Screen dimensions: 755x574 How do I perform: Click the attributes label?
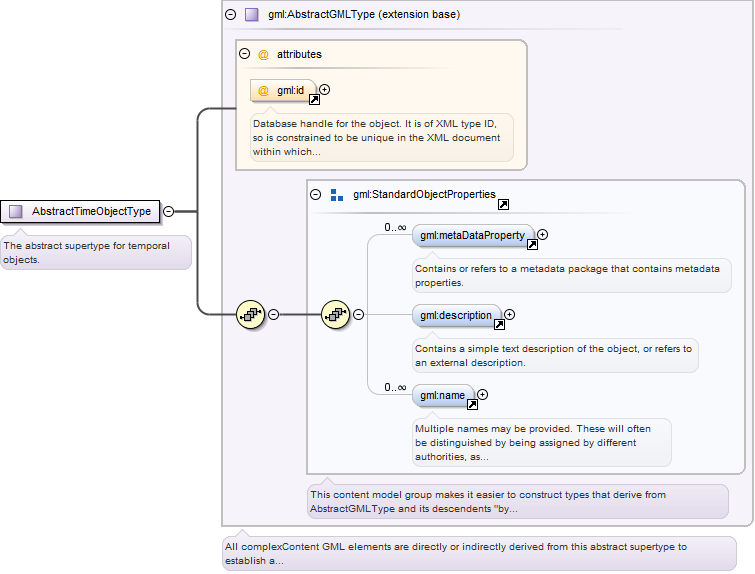pyautogui.click(x=299, y=54)
